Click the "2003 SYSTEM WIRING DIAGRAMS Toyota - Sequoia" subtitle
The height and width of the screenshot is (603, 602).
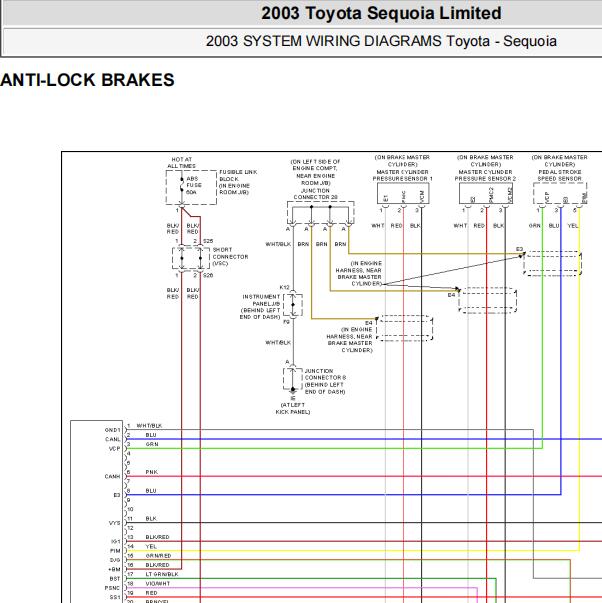click(381, 41)
